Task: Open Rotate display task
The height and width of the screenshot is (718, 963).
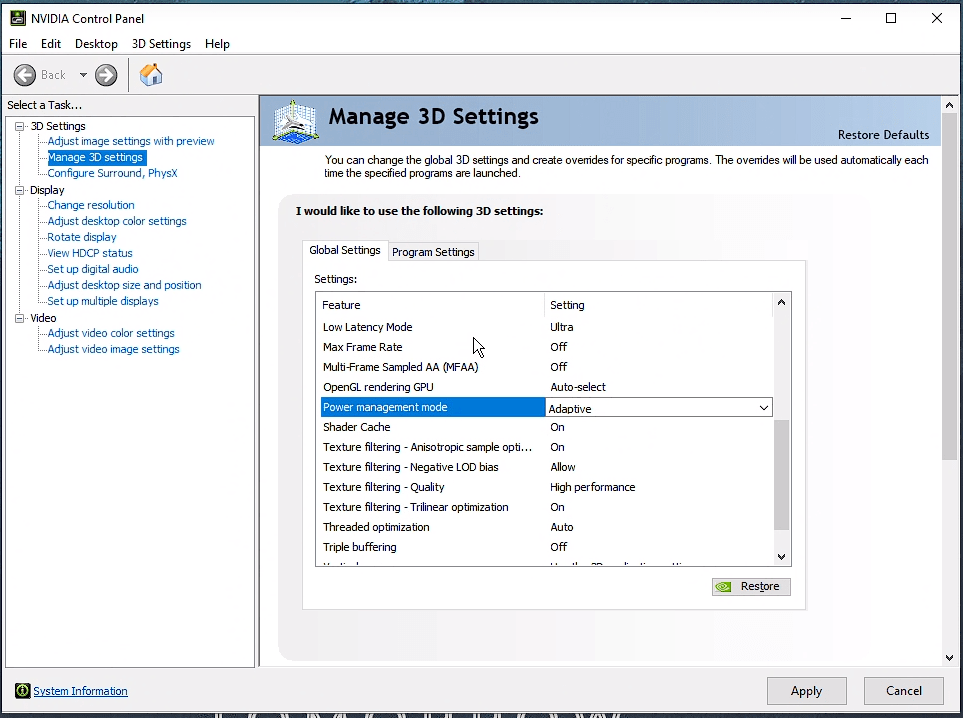Action: coord(82,237)
